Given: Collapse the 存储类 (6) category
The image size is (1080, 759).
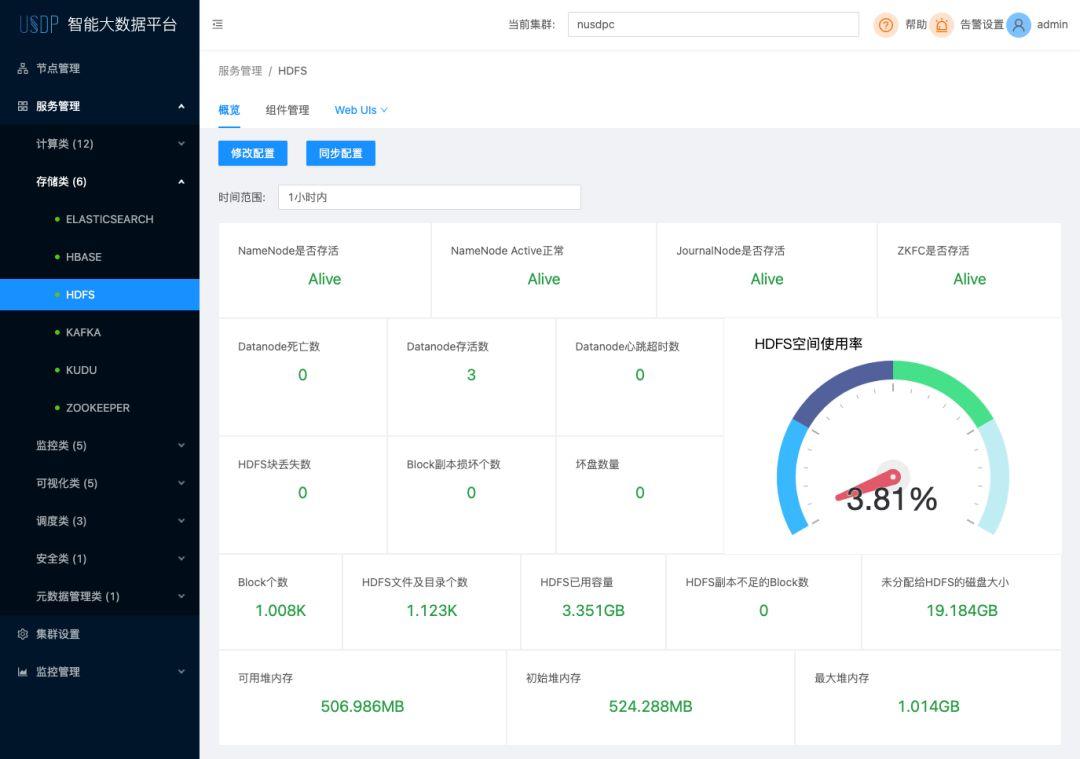Looking at the screenshot, I should pyautogui.click(x=100, y=181).
